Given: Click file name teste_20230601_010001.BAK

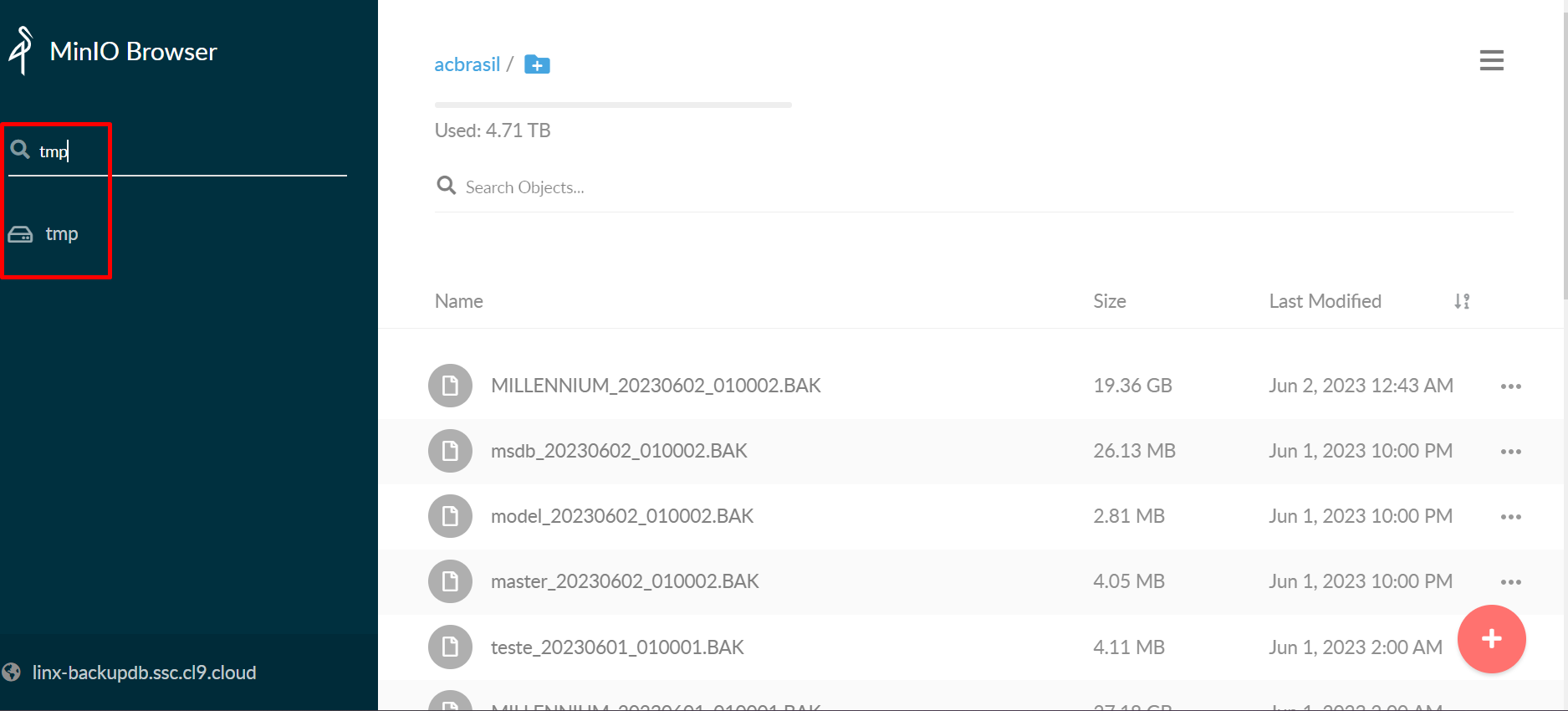Looking at the screenshot, I should point(617,647).
